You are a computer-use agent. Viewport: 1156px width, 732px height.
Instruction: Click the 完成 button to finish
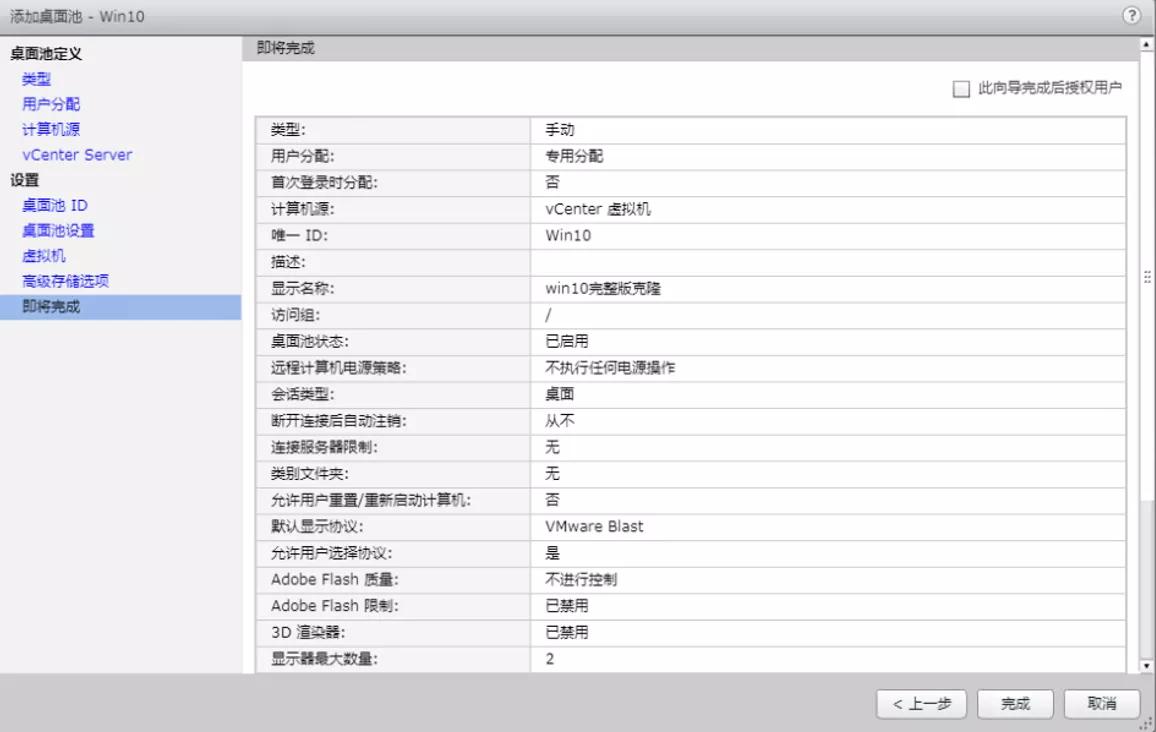pyautogui.click(x=1015, y=703)
